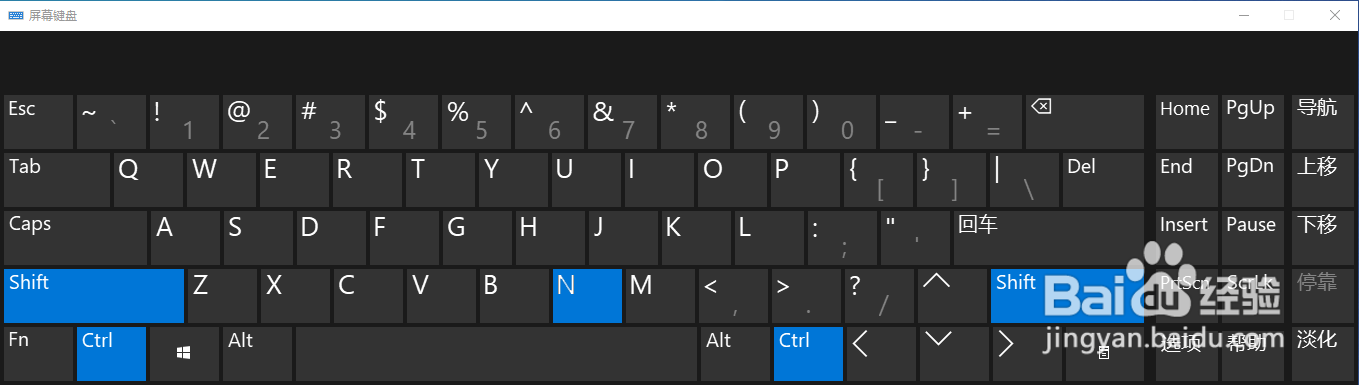
Task: Click the on-screen keyboard title icon
Action: point(16,15)
